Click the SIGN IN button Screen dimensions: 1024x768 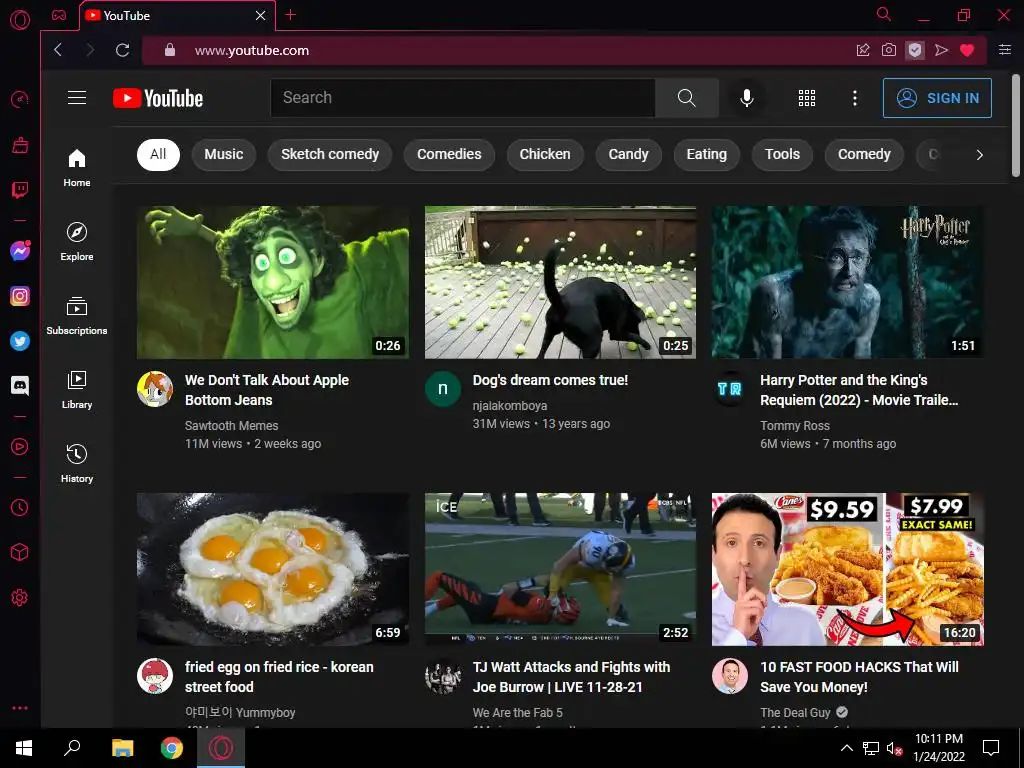tap(937, 98)
